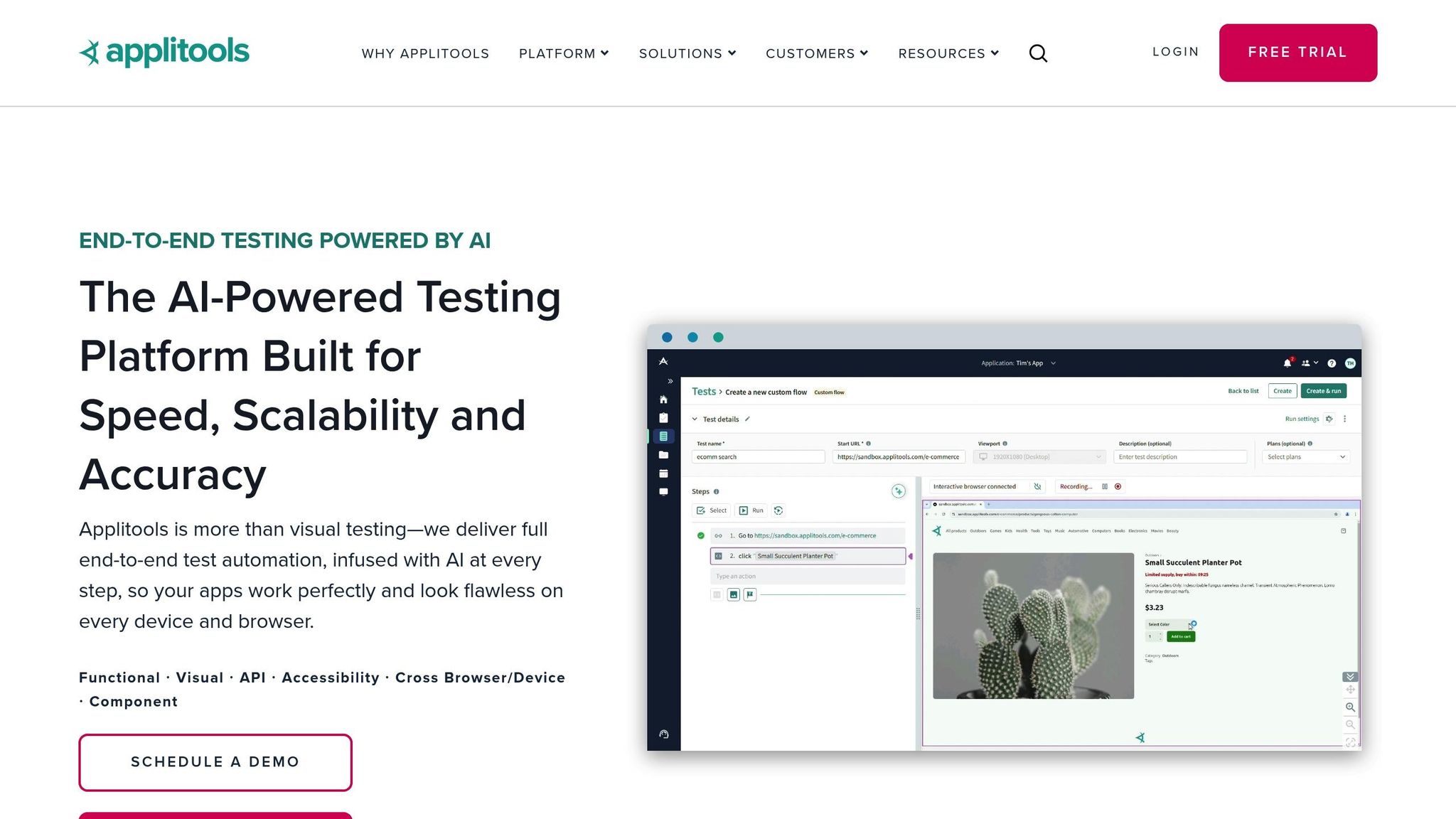Click the Free Trial button

pos(1297,53)
